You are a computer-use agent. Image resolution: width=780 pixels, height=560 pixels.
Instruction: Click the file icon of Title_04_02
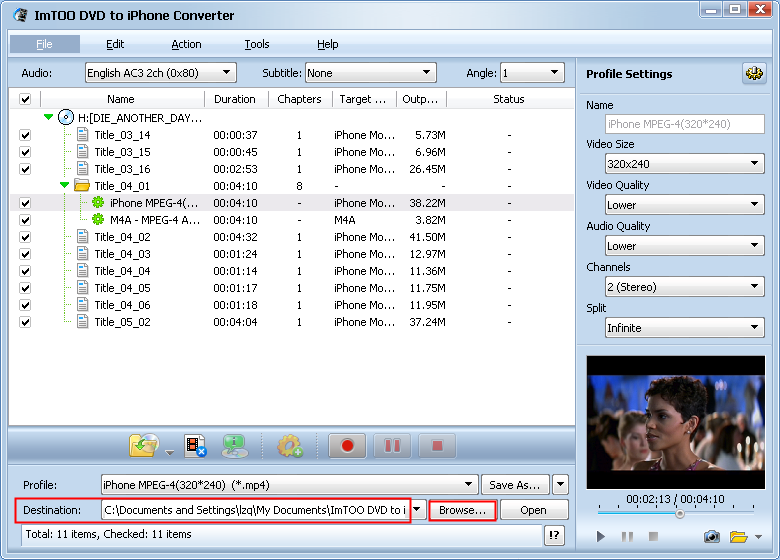(x=83, y=237)
